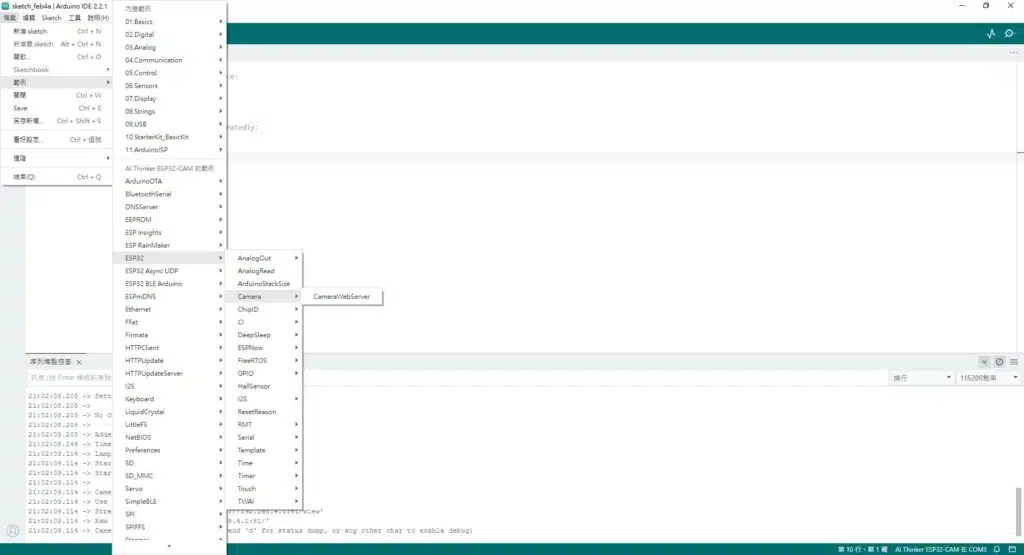Click the serial monitor vertical scrollbar

[x=1018, y=511]
